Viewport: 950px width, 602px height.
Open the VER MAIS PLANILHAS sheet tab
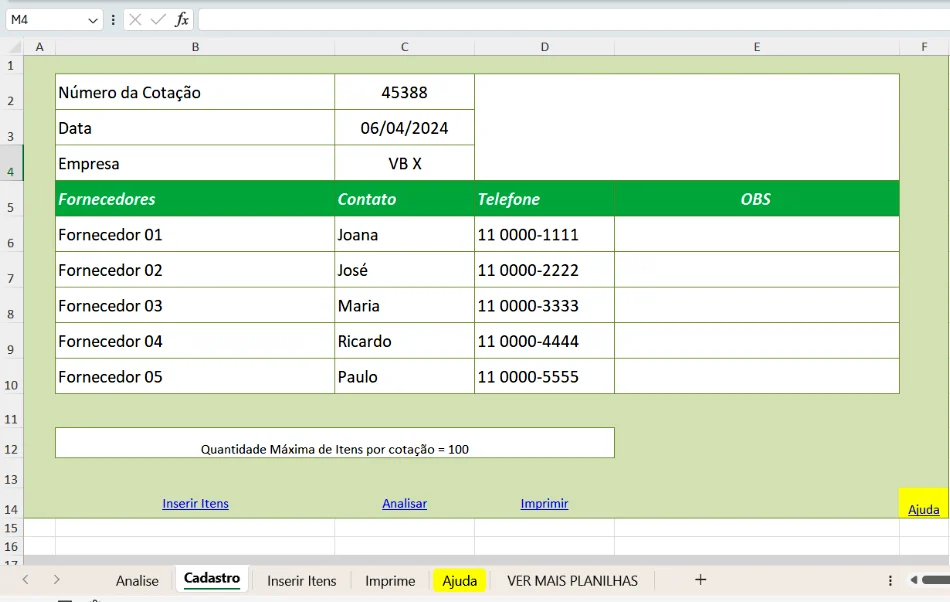(x=573, y=581)
